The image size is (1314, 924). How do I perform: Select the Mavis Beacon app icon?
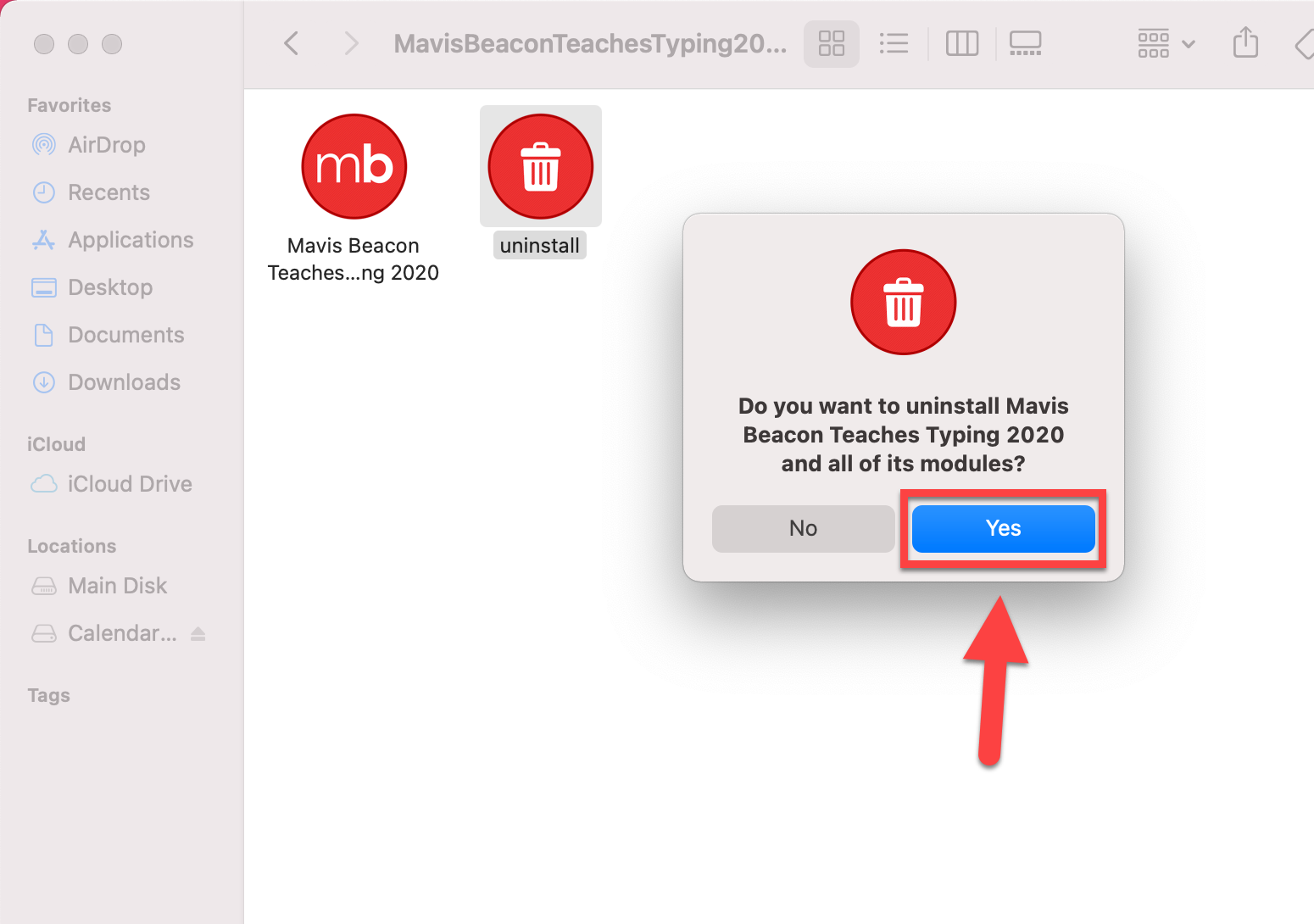coord(354,166)
